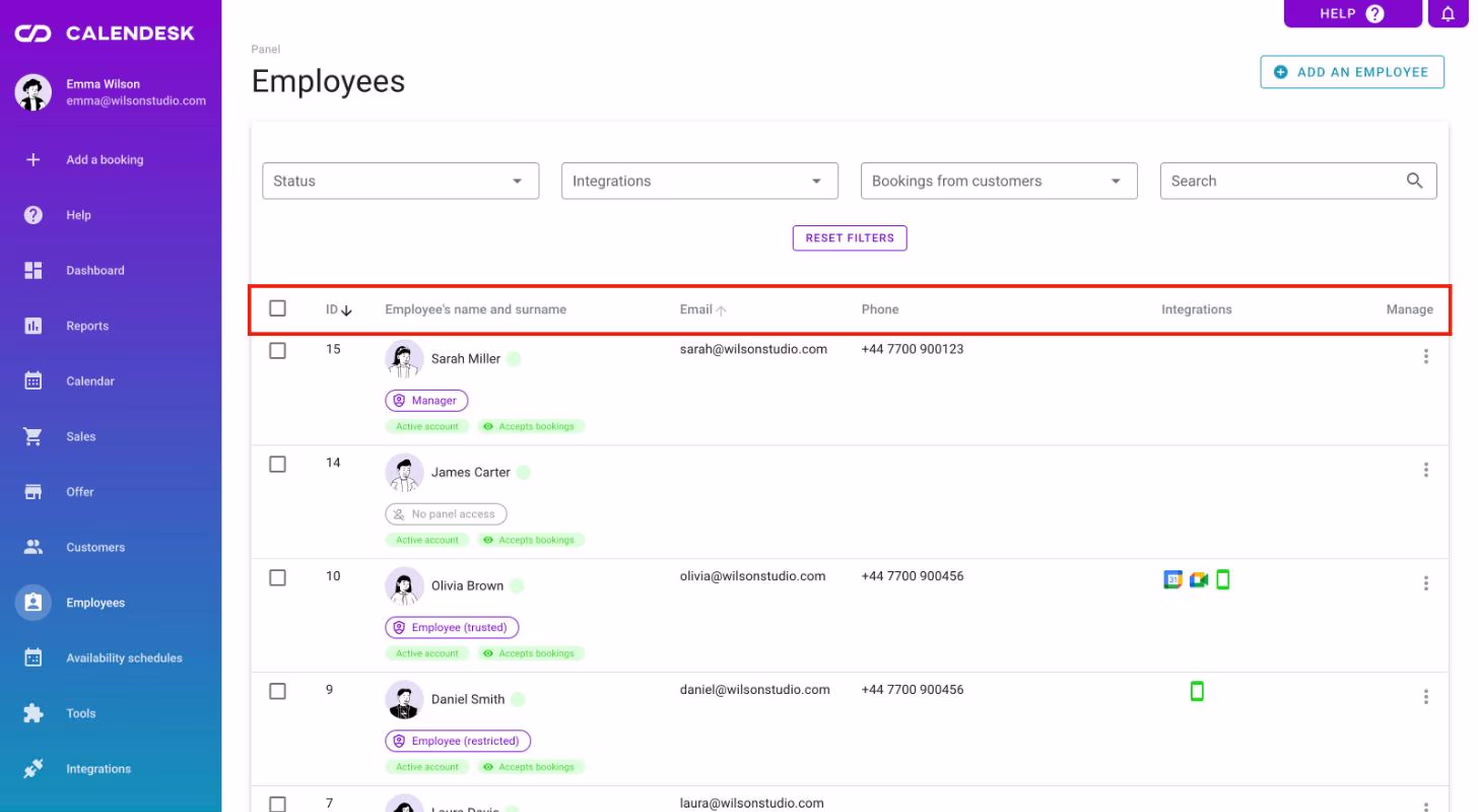
Task: Open three-dot menu for Olivia Brown
Action: (x=1426, y=584)
